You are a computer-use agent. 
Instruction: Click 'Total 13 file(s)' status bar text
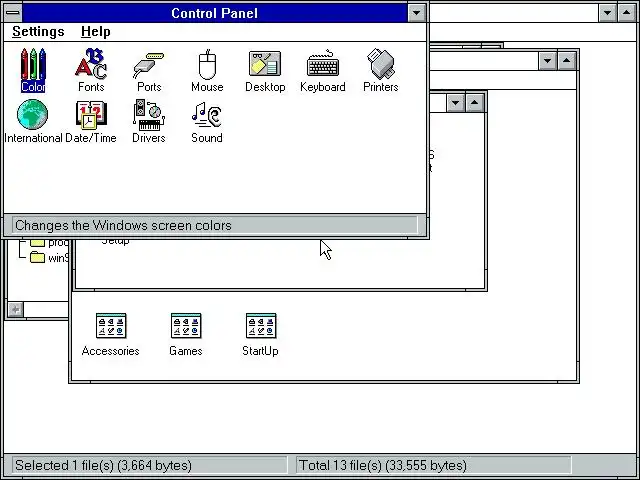click(x=382, y=465)
